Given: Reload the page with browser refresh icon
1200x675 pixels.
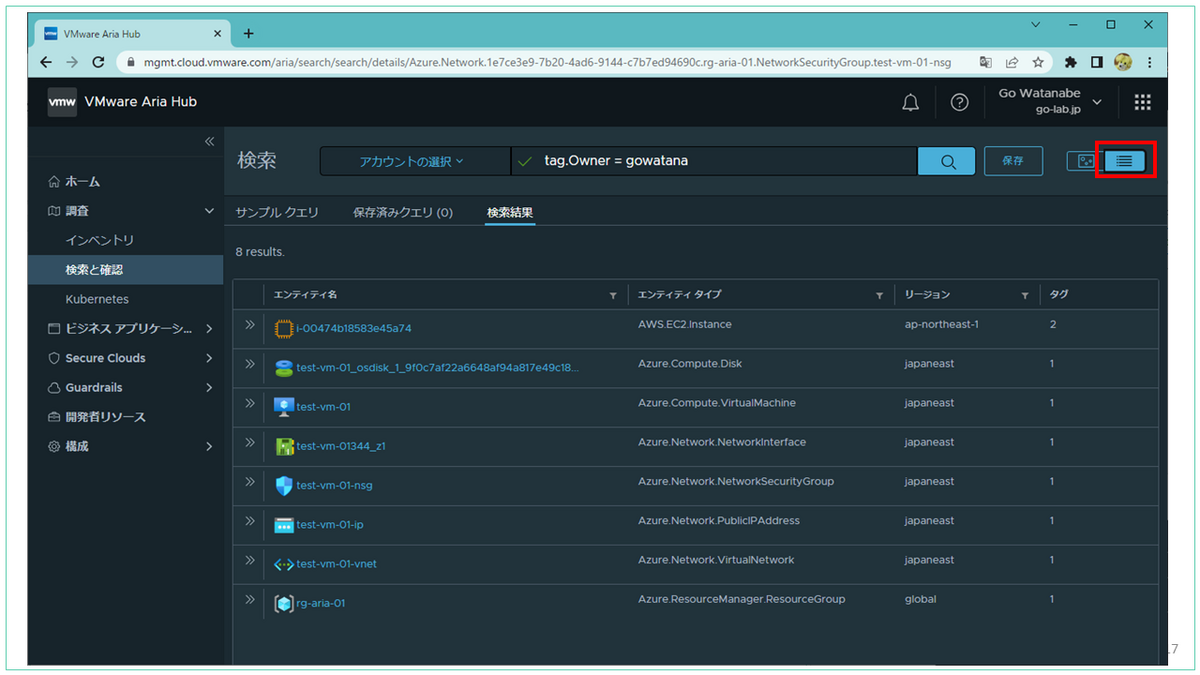Looking at the screenshot, I should tap(98, 62).
